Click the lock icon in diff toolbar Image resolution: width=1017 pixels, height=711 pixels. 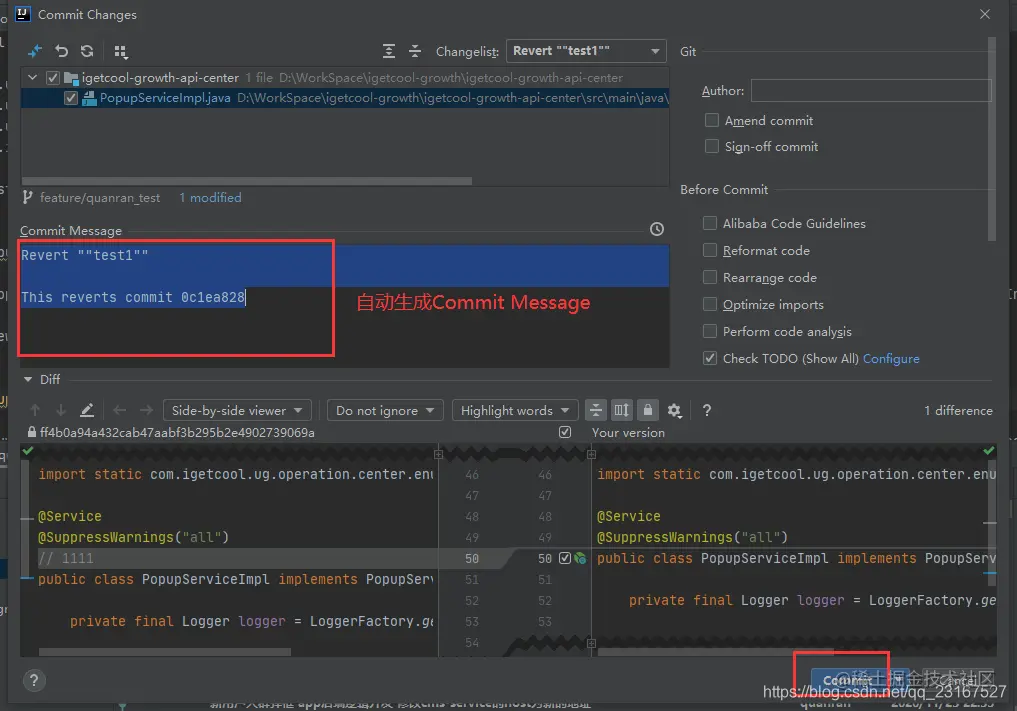pos(647,410)
